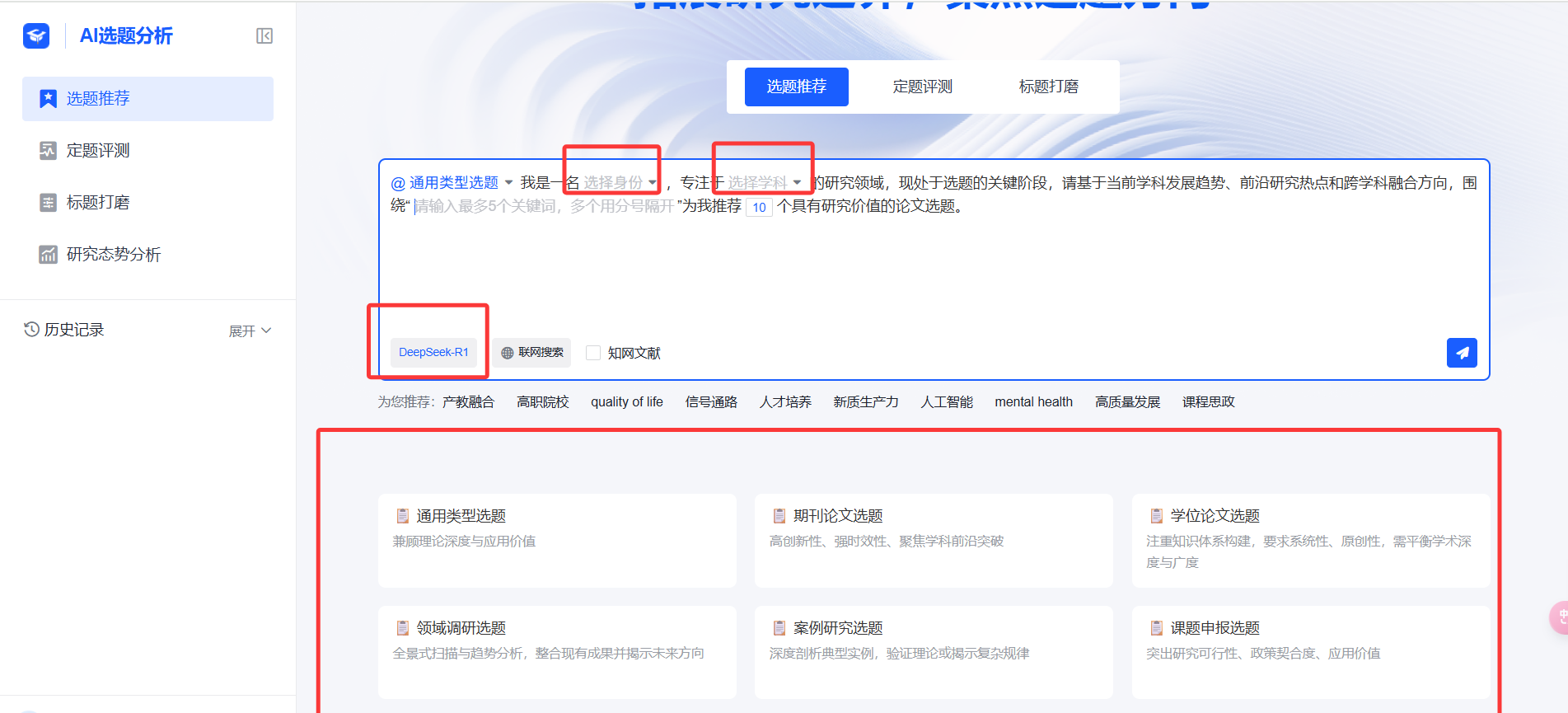Click the keyword input placeholder field

click(544, 206)
